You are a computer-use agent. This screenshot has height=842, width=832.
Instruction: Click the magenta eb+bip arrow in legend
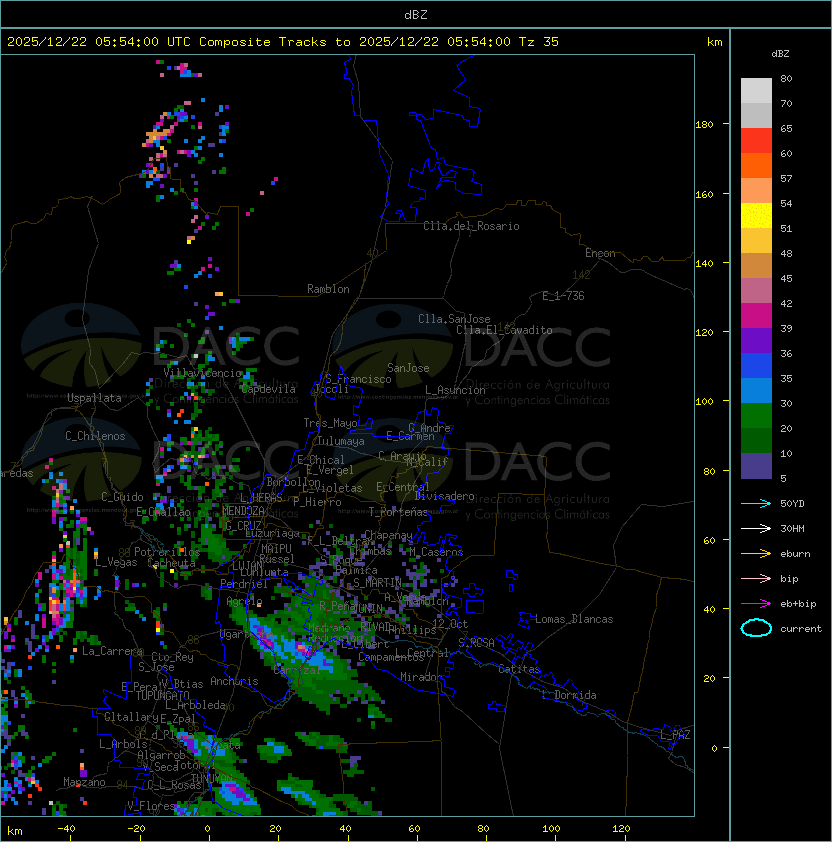point(756,604)
